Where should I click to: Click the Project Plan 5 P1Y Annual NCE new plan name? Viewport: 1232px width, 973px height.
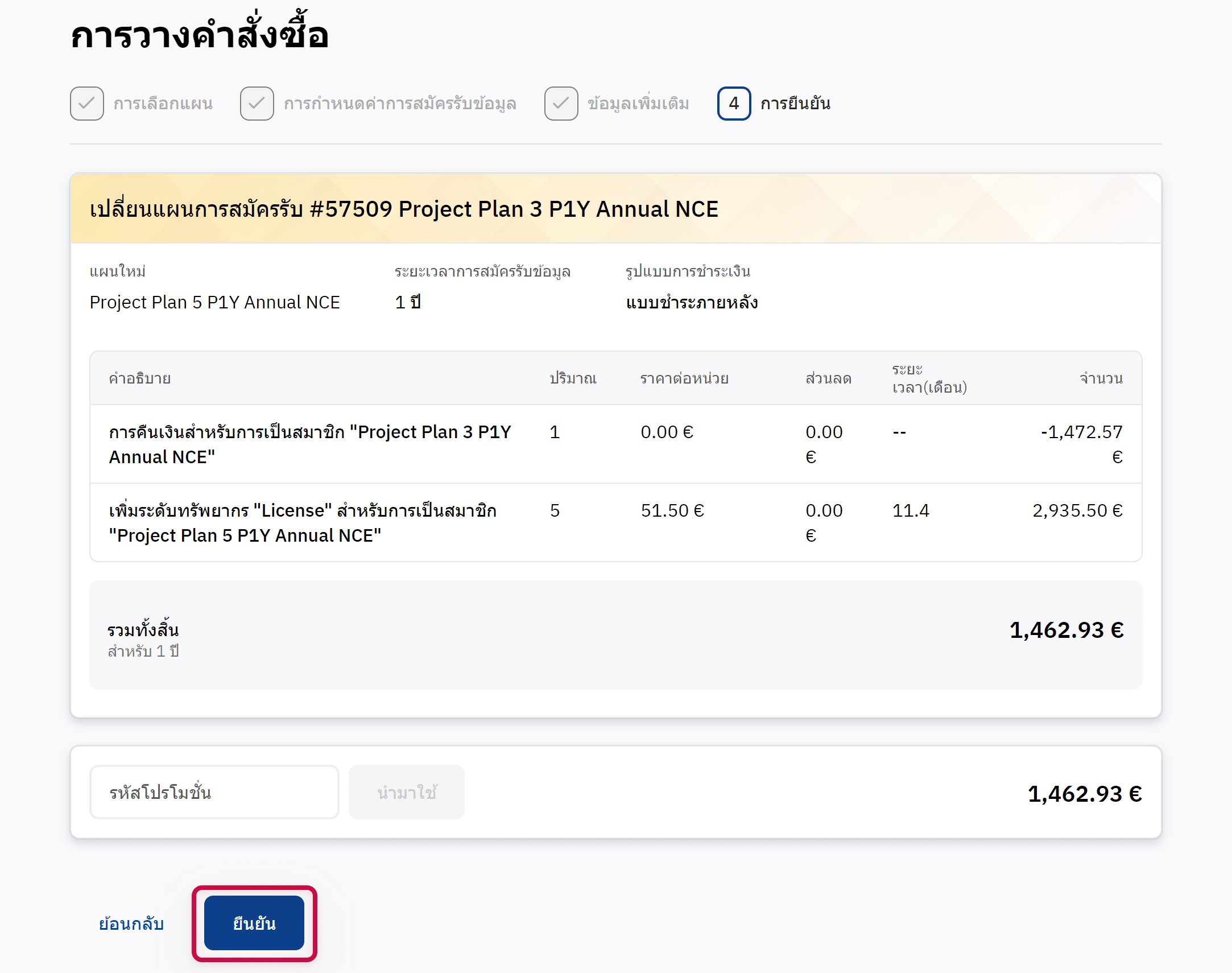tap(214, 302)
